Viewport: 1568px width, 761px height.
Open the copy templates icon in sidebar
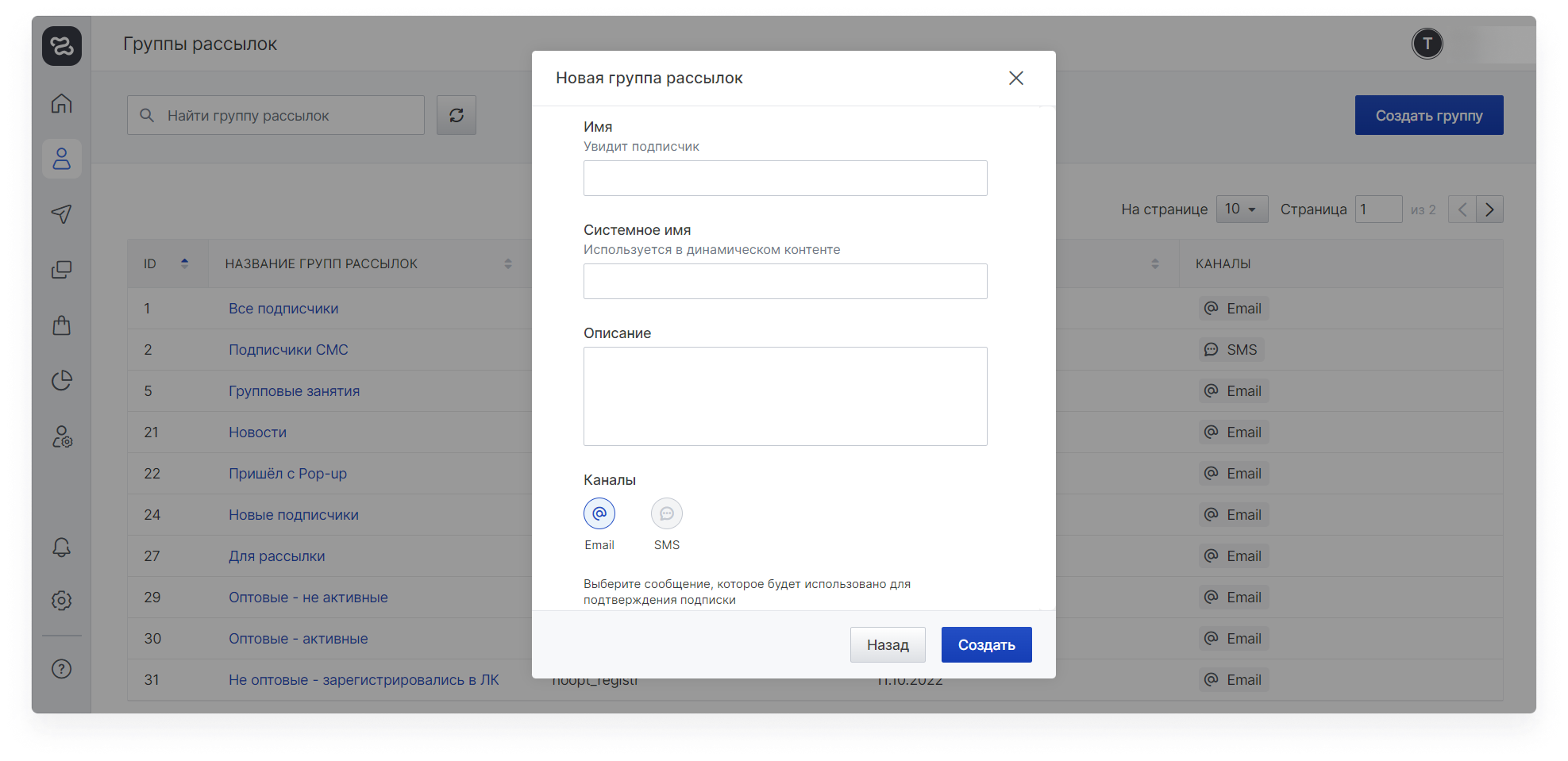point(62,270)
